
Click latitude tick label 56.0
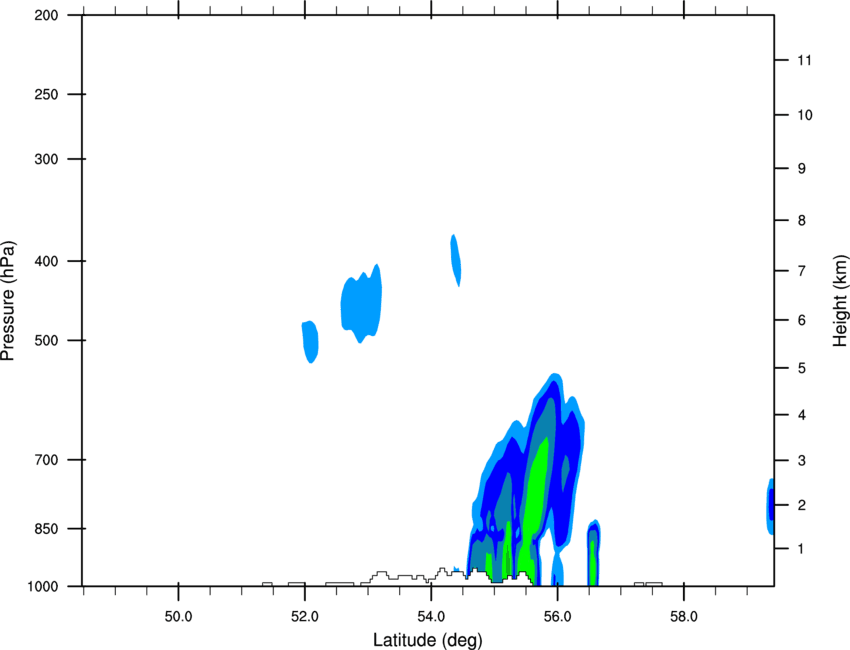(557, 617)
